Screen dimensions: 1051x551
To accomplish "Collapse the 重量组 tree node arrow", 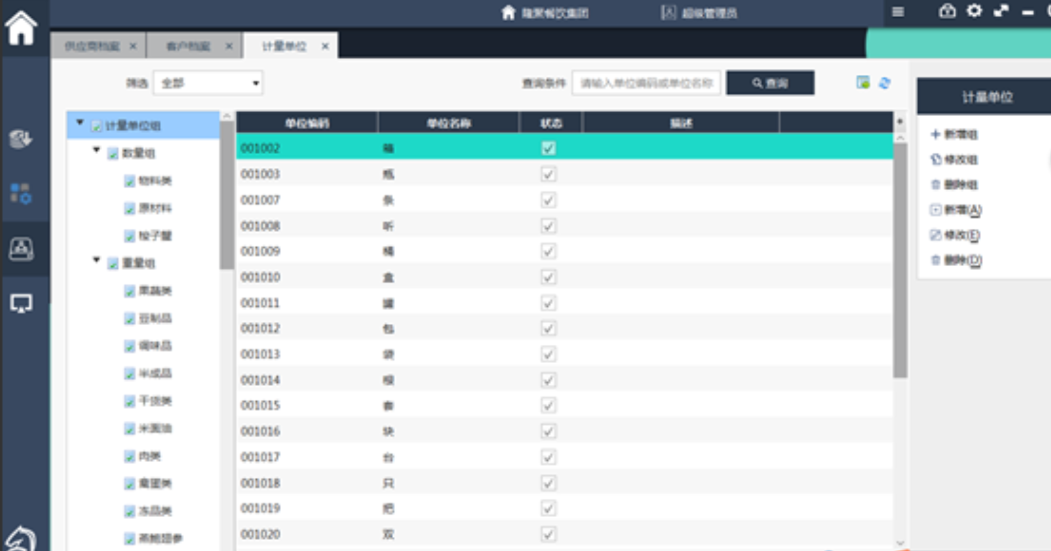I will click(x=97, y=261).
